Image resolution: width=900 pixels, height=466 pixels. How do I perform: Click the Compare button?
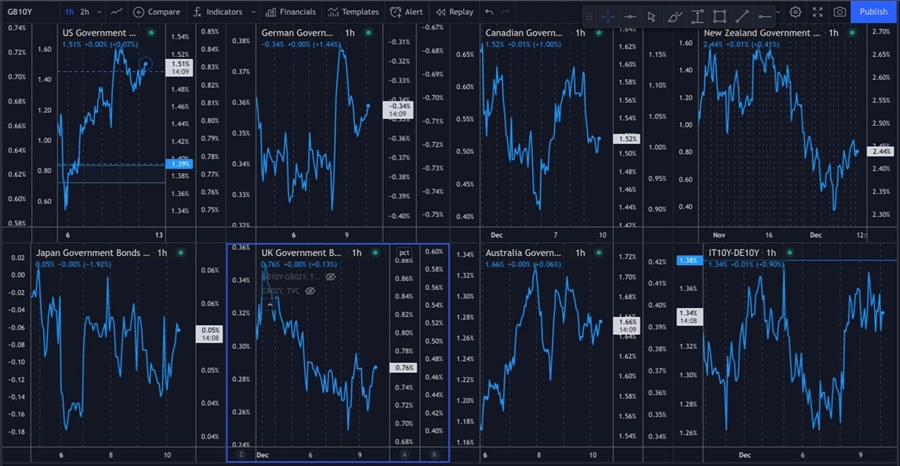pyautogui.click(x=157, y=12)
